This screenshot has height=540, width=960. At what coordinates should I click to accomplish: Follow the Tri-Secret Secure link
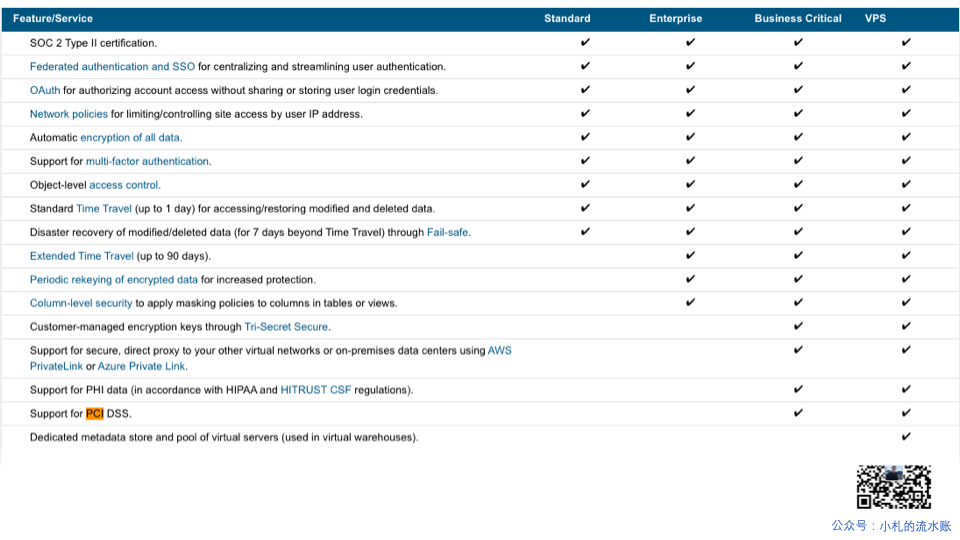coord(287,327)
